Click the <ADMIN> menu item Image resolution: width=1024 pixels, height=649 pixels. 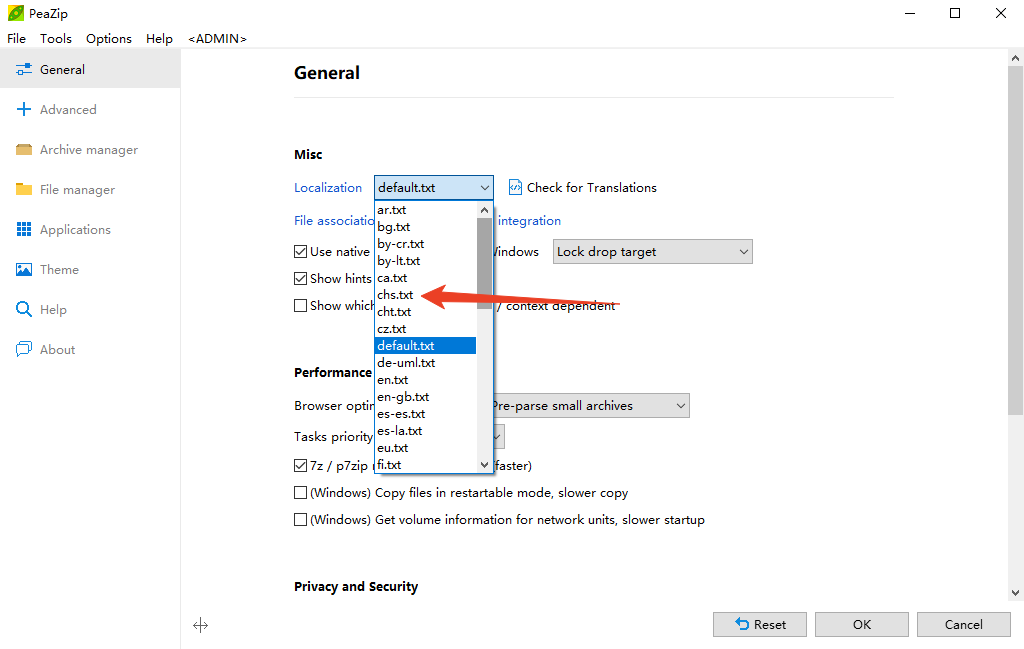pyautogui.click(x=217, y=39)
